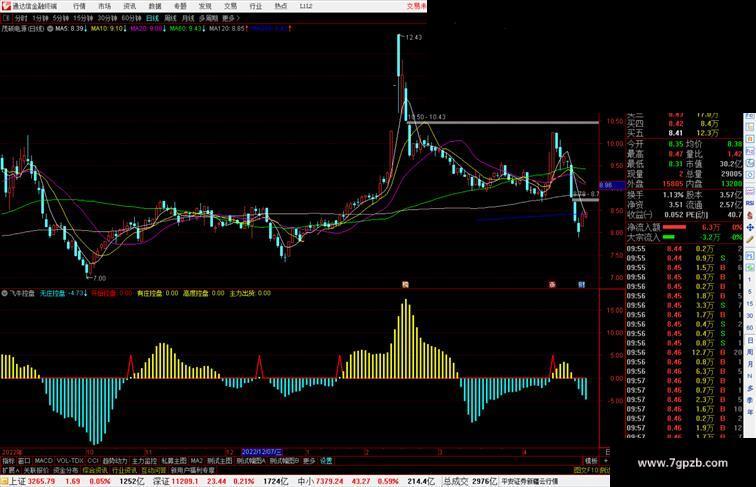The image size is (756, 487).
Task: Open the 行业资讯 tab
Action: coord(124,470)
